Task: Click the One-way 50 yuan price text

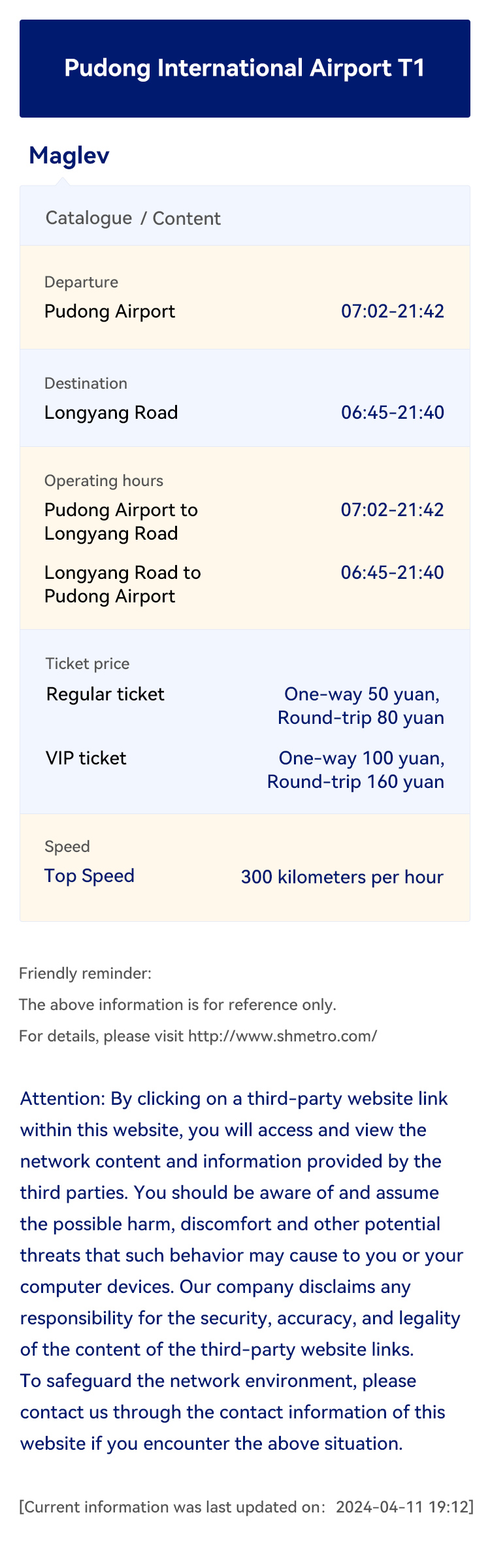Action: click(x=362, y=694)
